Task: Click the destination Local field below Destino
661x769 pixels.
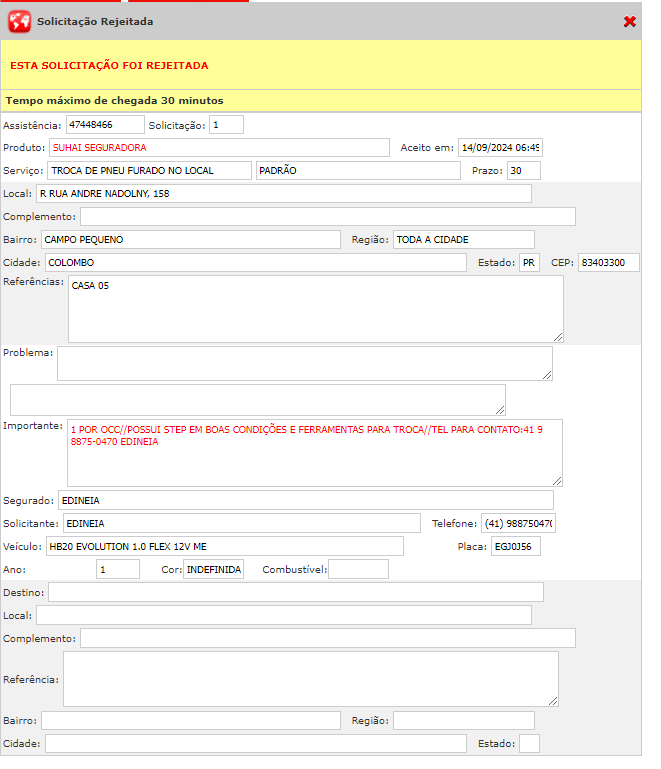Action: [x=284, y=615]
